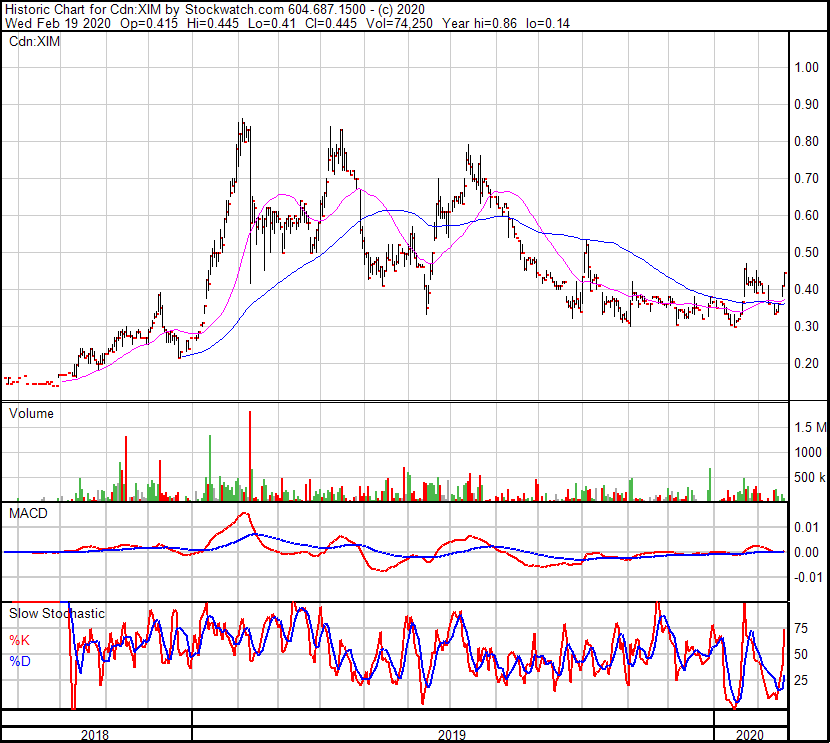The width and height of the screenshot is (830, 743).
Task: Click the 1.00 price axis label
Action: pos(807,67)
